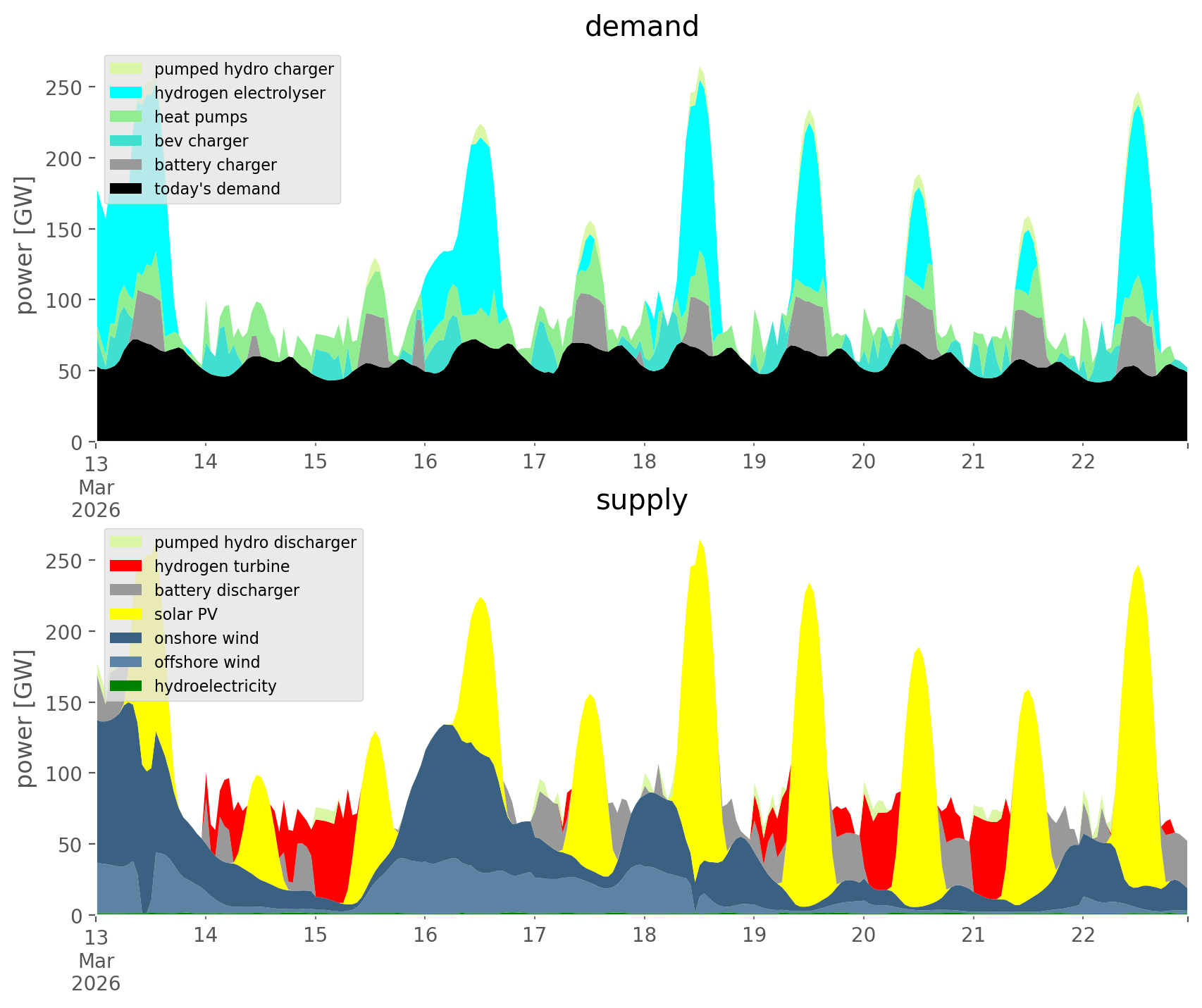Click the date tick 18 on the supply x-axis
Viewport: 1202px width, 1008px height.
coord(644,935)
